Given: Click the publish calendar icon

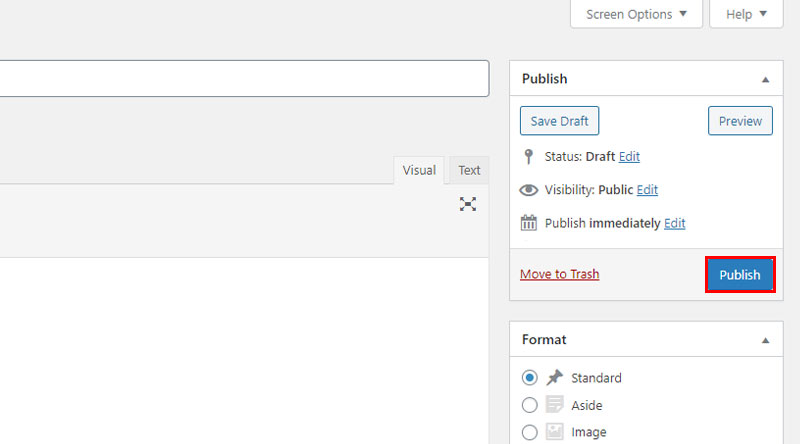Looking at the screenshot, I should pyautogui.click(x=529, y=223).
